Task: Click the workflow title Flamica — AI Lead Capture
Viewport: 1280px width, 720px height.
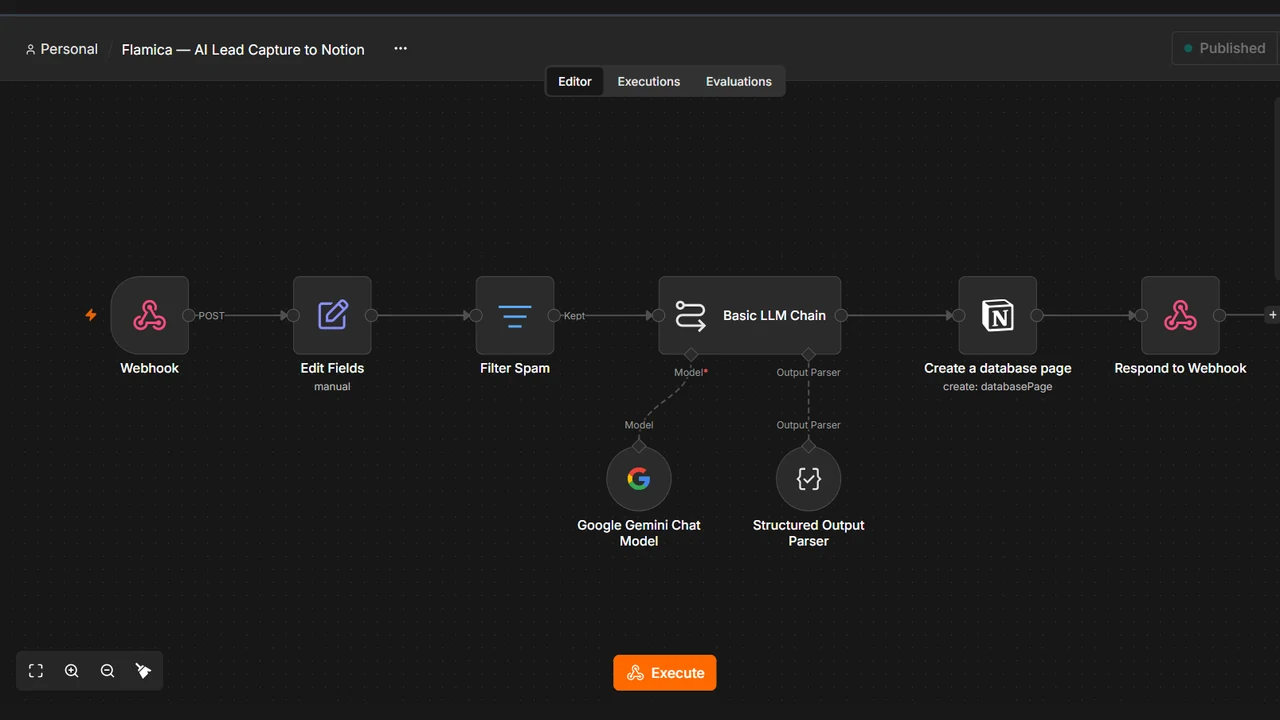Action: tap(243, 49)
